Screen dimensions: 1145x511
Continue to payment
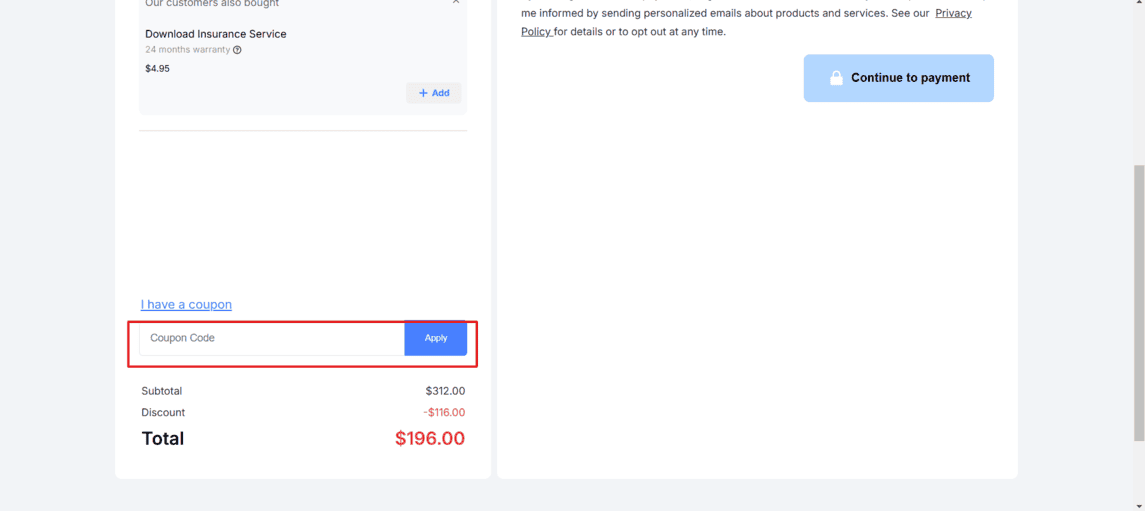[899, 78]
